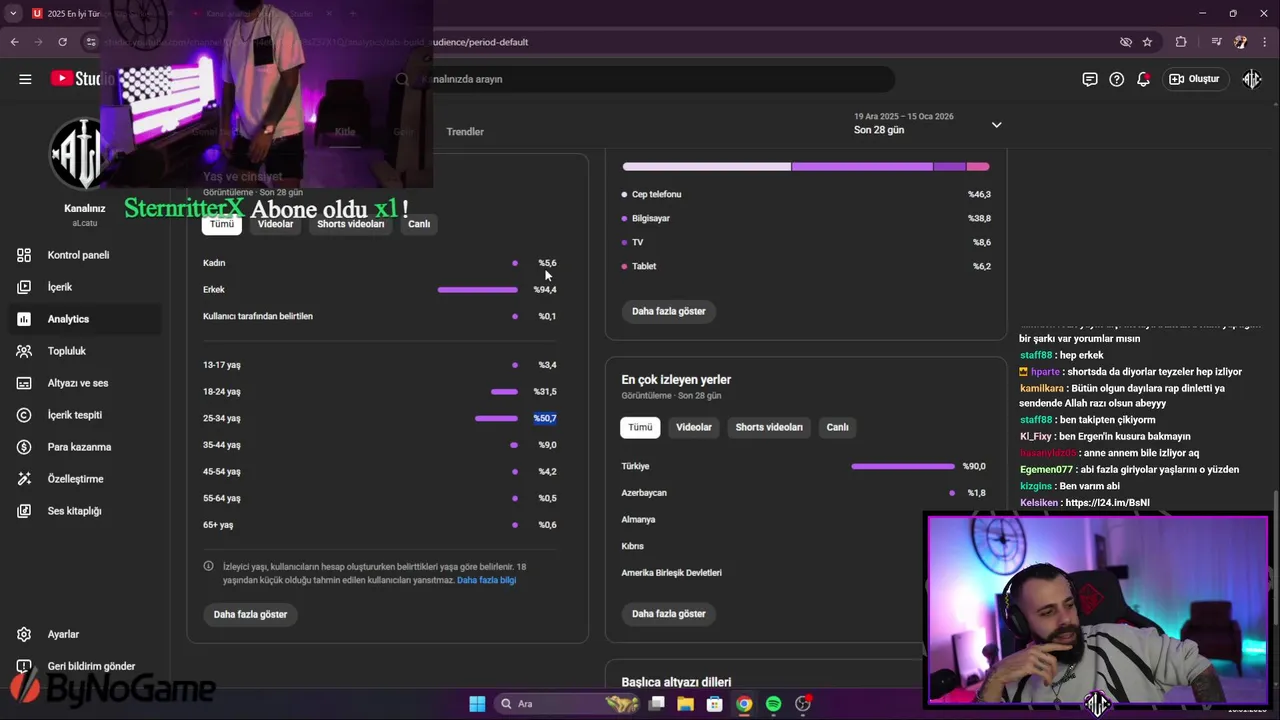Screen dimensions: 1280x720
Task: Bookmark this page with the star icon
Action: pos(1148,42)
